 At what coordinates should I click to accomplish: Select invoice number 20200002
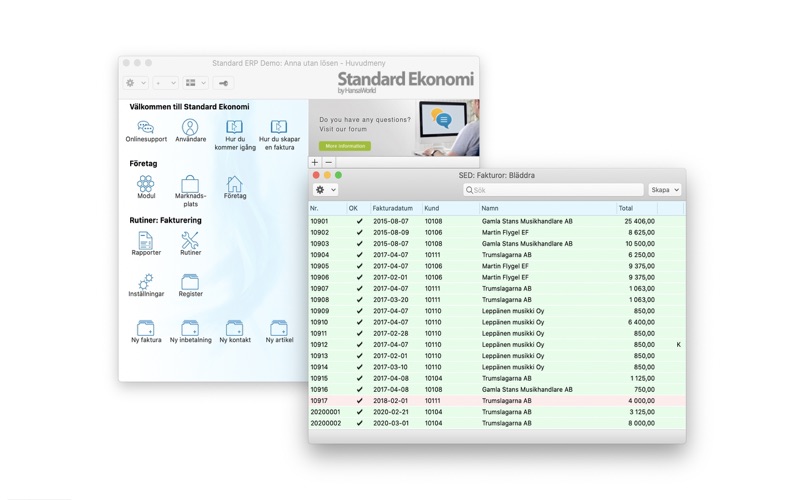pyautogui.click(x=325, y=423)
